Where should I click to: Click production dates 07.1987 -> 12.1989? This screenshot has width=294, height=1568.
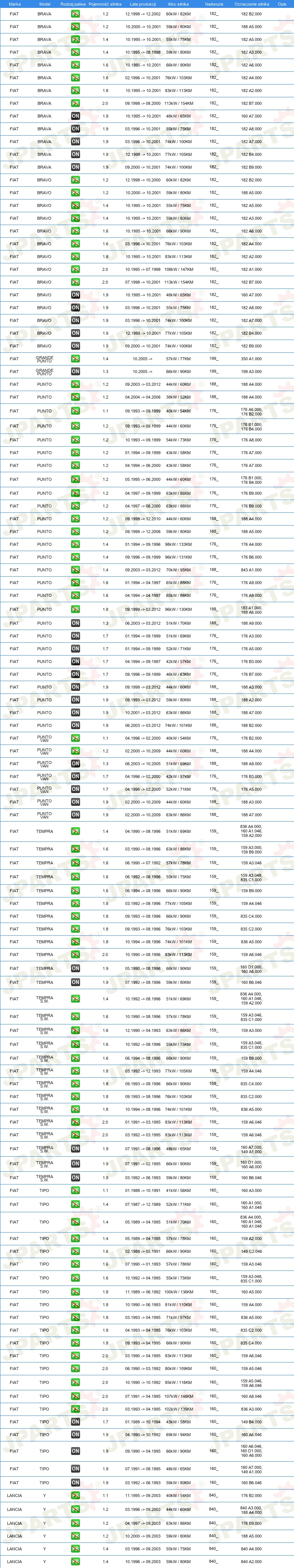point(143,1205)
